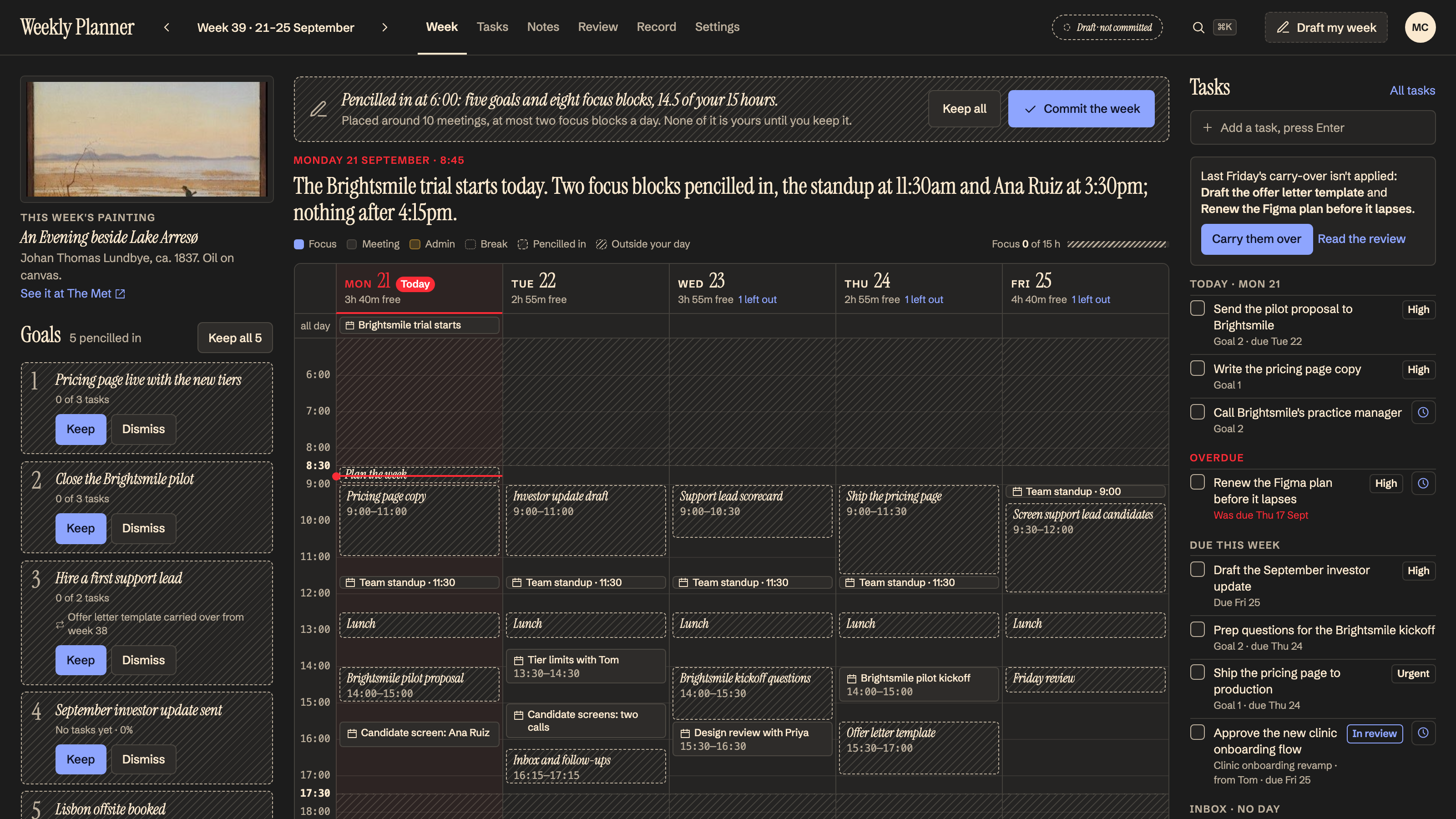This screenshot has width=1456, height=819.
Task: Dismiss goal September investor update sent
Action: 143,760
